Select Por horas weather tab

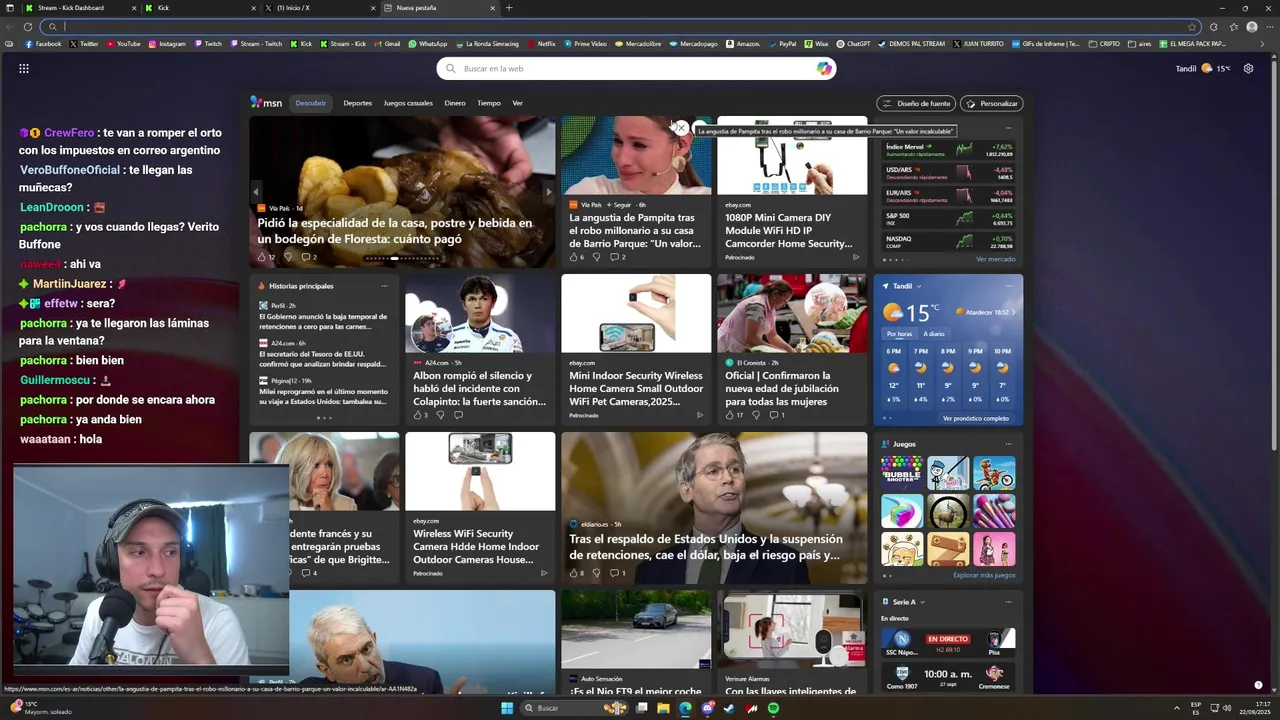coord(899,333)
